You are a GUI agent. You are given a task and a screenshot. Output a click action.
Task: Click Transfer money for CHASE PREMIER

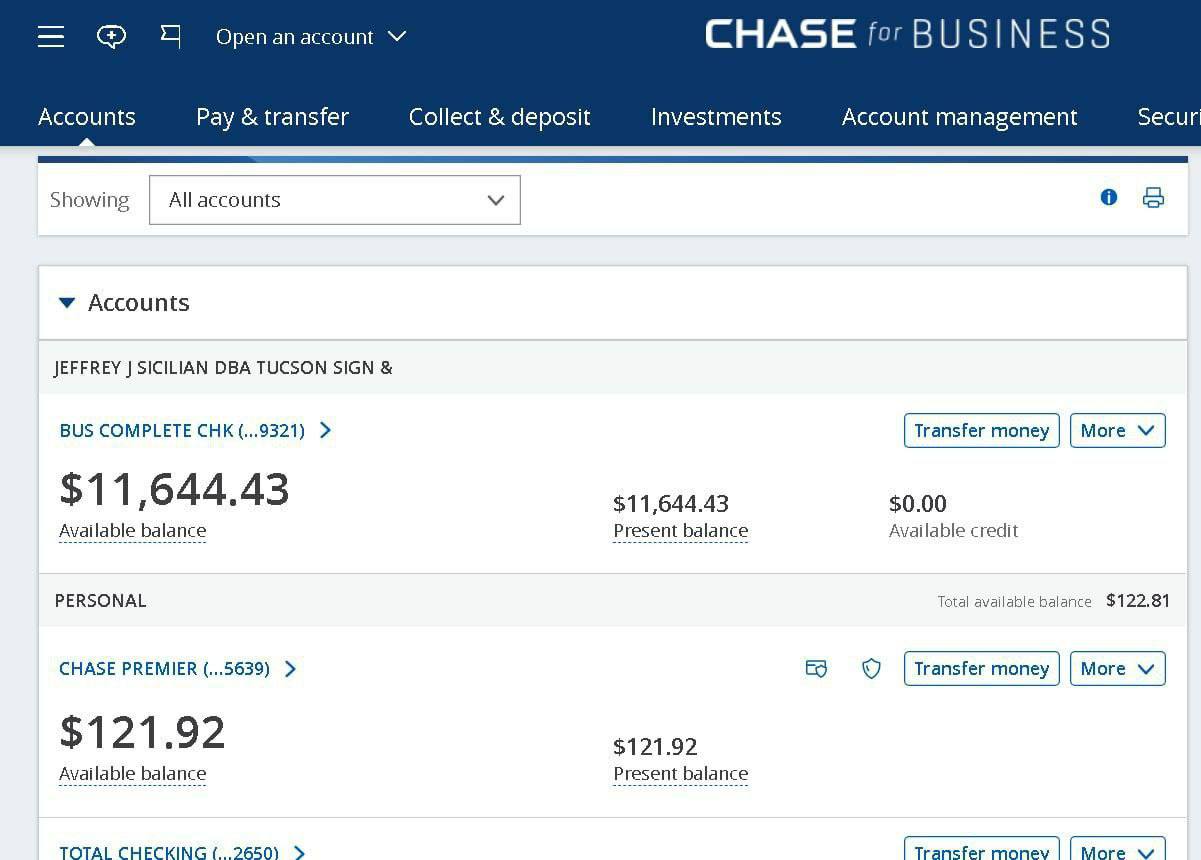(981, 669)
